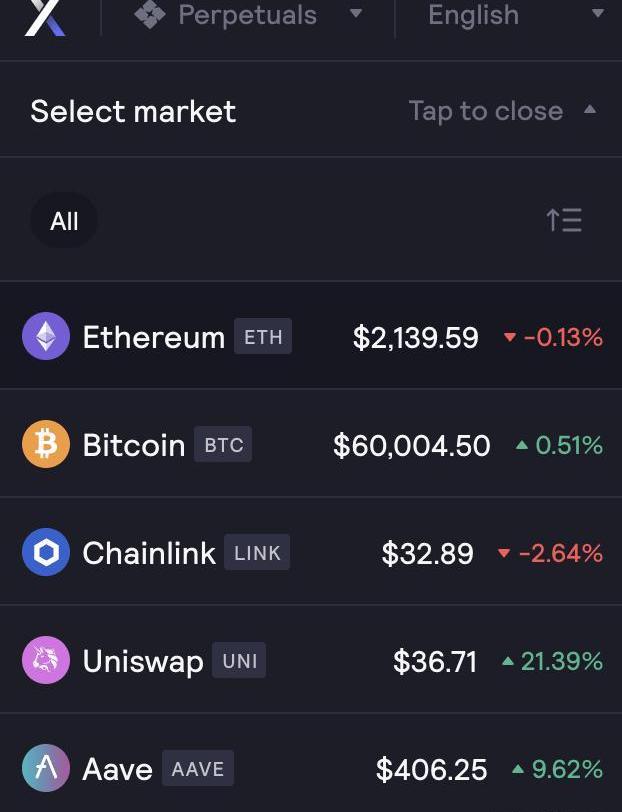Click the ETH ticker badge
Screen dimensions: 622x812
263,337
